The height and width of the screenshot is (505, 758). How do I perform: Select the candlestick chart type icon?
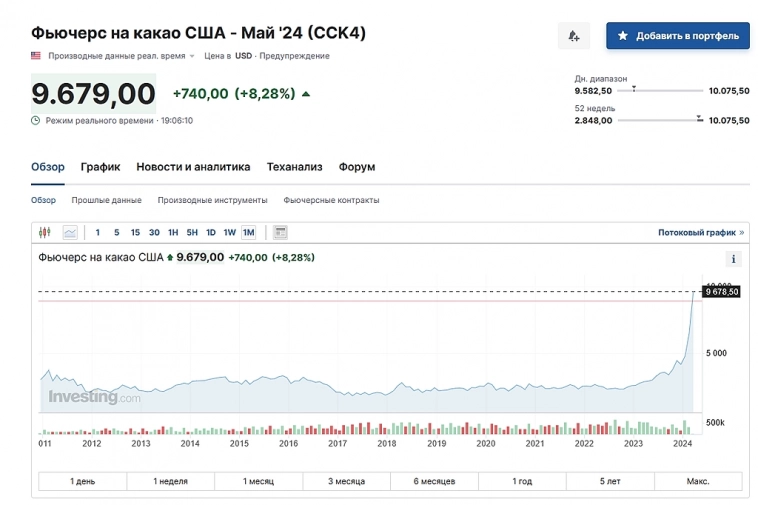[x=45, y=232]
